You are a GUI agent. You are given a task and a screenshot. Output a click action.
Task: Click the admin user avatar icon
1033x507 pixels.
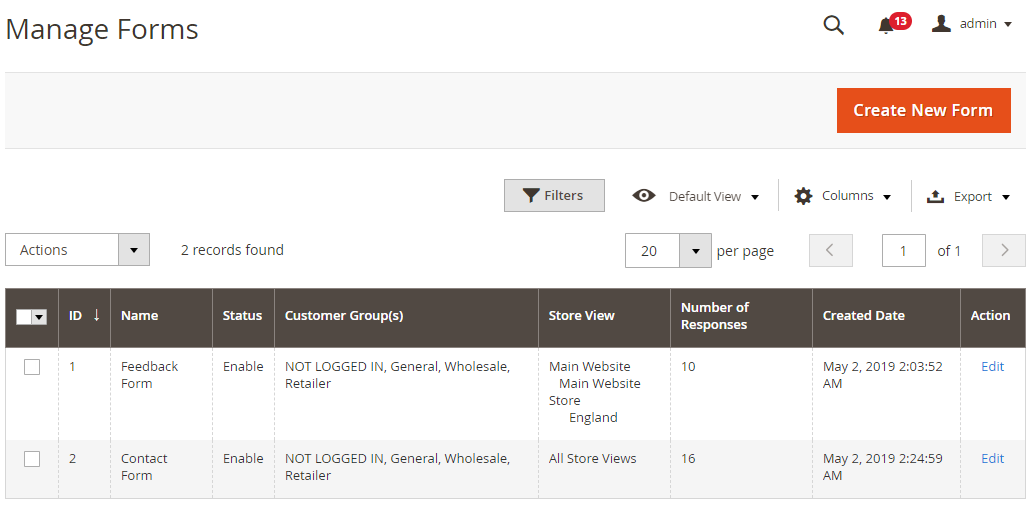tap(941, 24)
